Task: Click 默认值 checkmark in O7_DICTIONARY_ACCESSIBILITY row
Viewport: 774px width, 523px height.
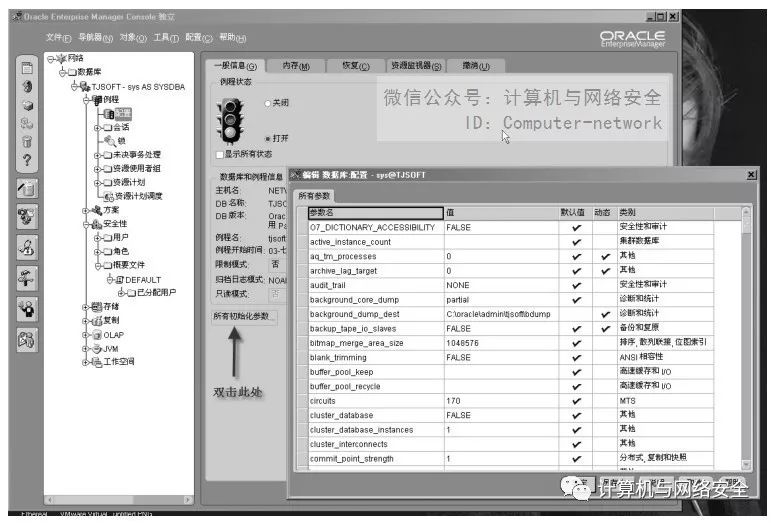Action: [576, 227]
